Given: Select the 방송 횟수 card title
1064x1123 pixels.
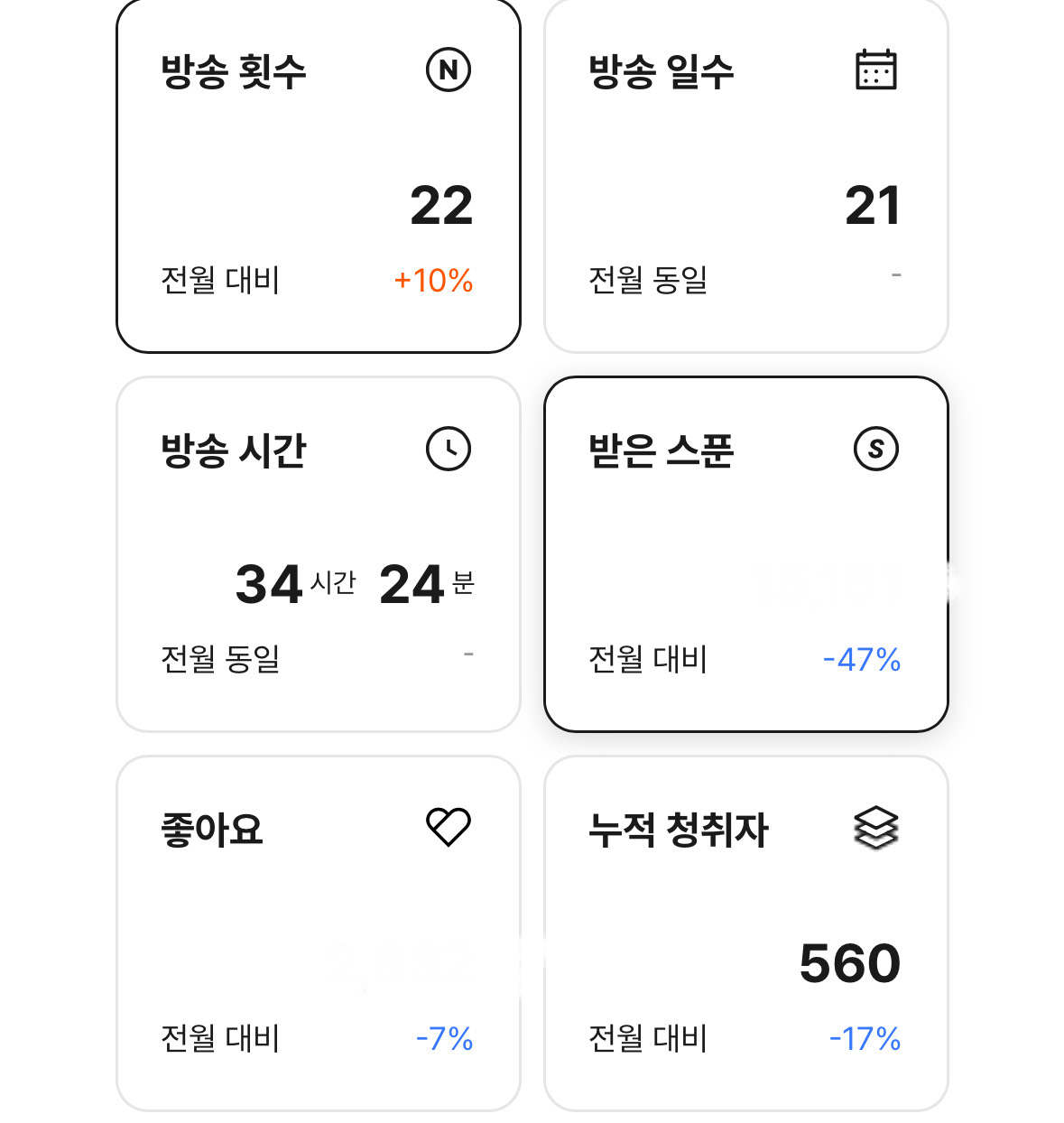Looking at the screenshot, I should pyautogui.click(x=234, y=71).
